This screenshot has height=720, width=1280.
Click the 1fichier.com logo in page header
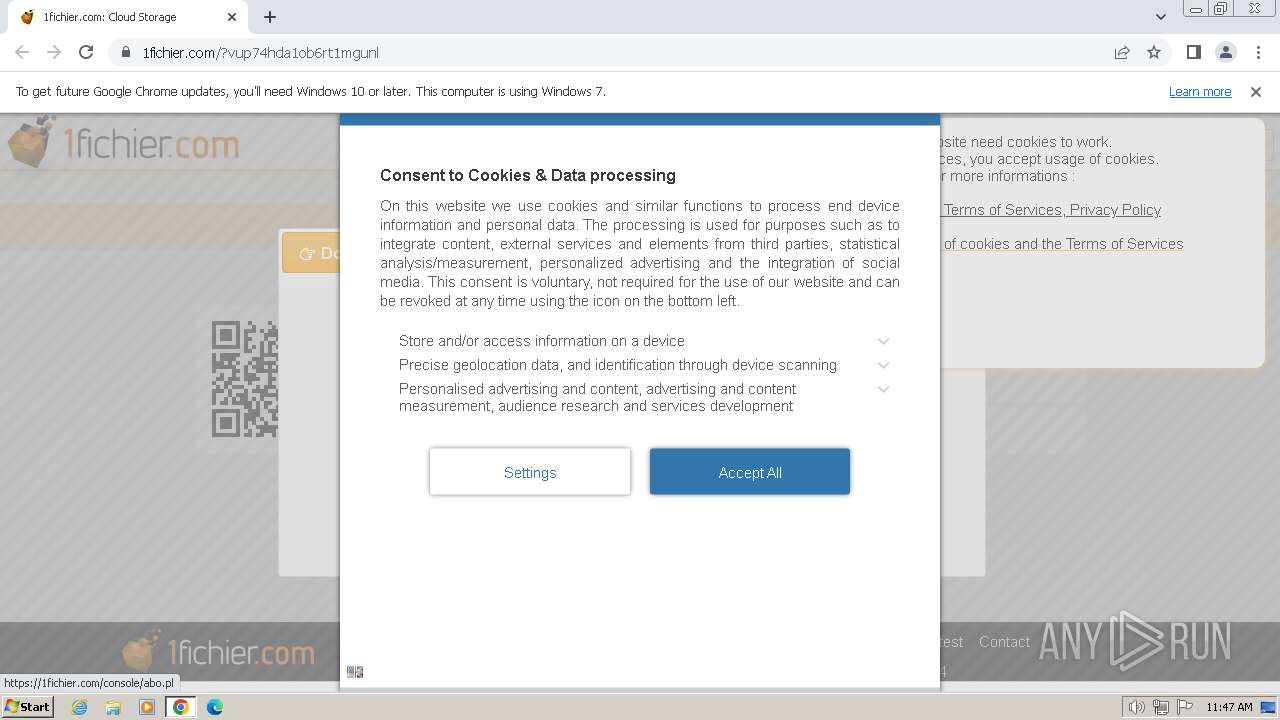pyautogui.click(x=123, y=142)
